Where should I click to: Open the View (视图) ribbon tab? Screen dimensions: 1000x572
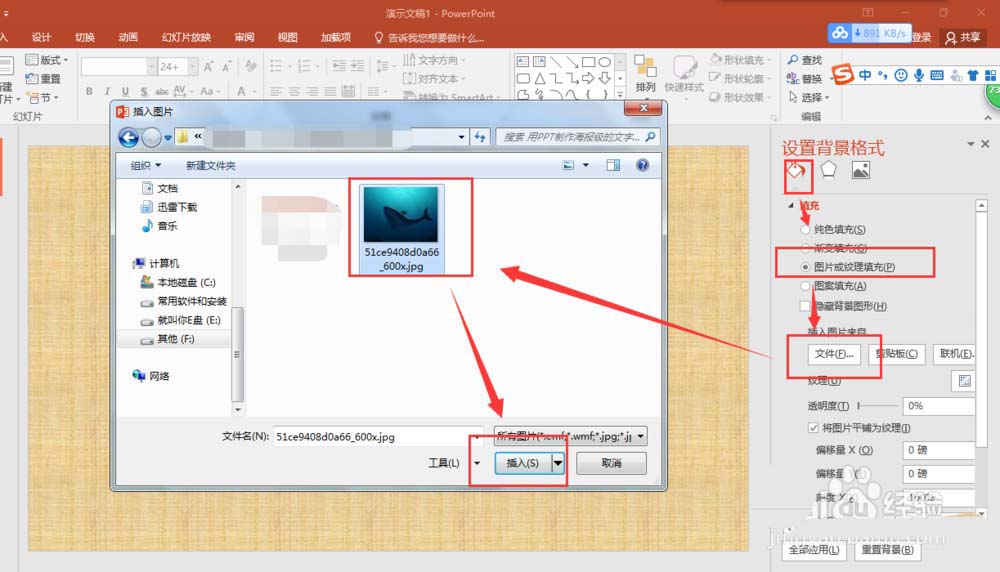(x=288, y=38)
